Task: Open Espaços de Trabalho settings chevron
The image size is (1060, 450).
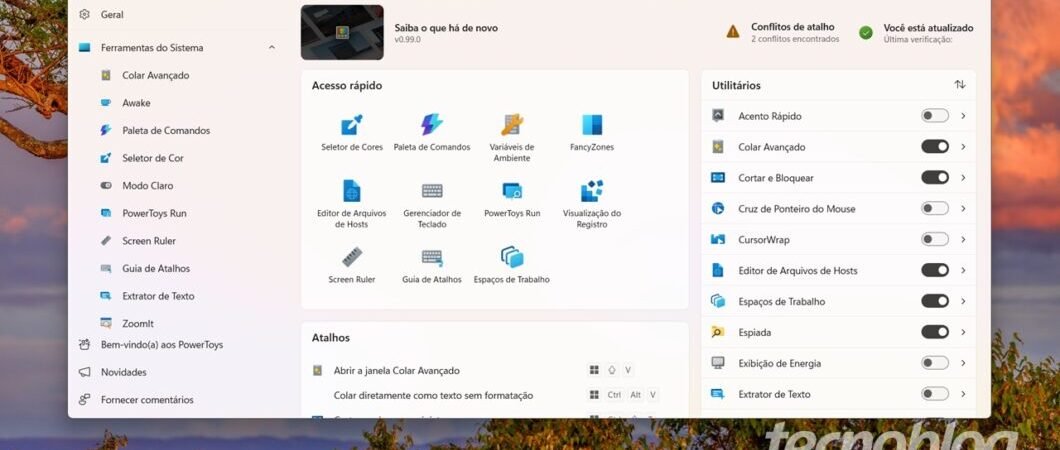Action: [963, 301]
